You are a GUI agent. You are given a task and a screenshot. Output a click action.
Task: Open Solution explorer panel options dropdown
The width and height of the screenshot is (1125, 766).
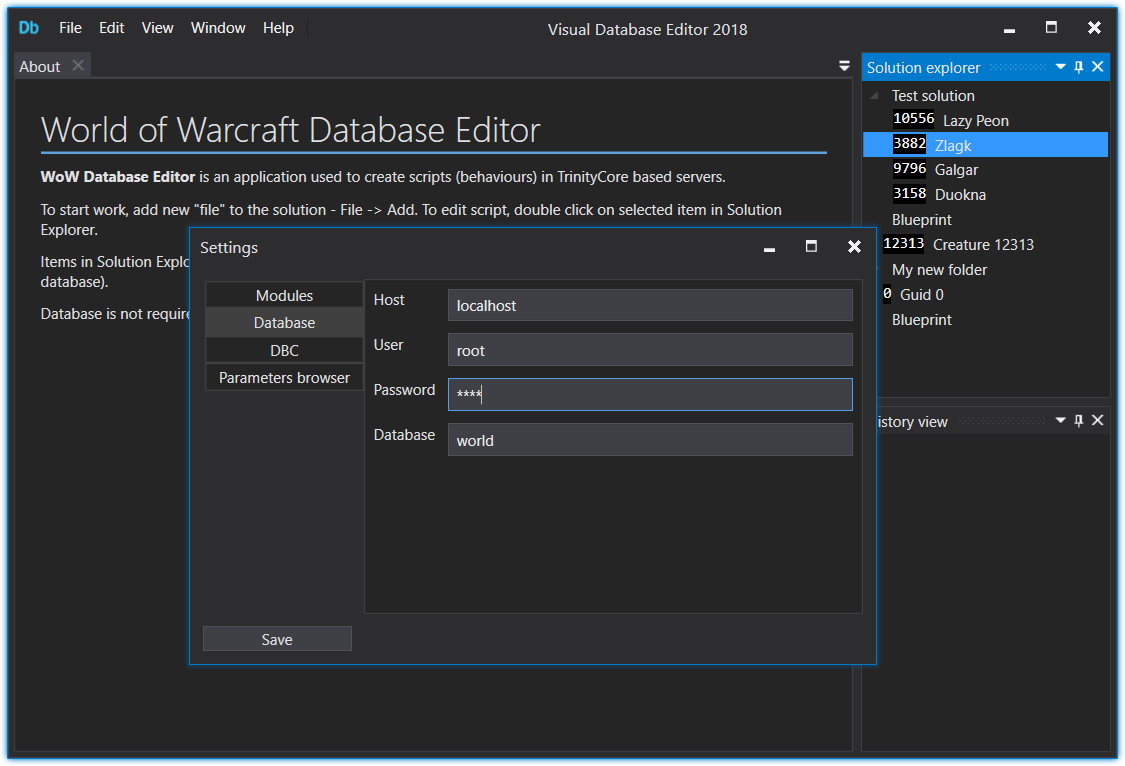point(1060,67)
